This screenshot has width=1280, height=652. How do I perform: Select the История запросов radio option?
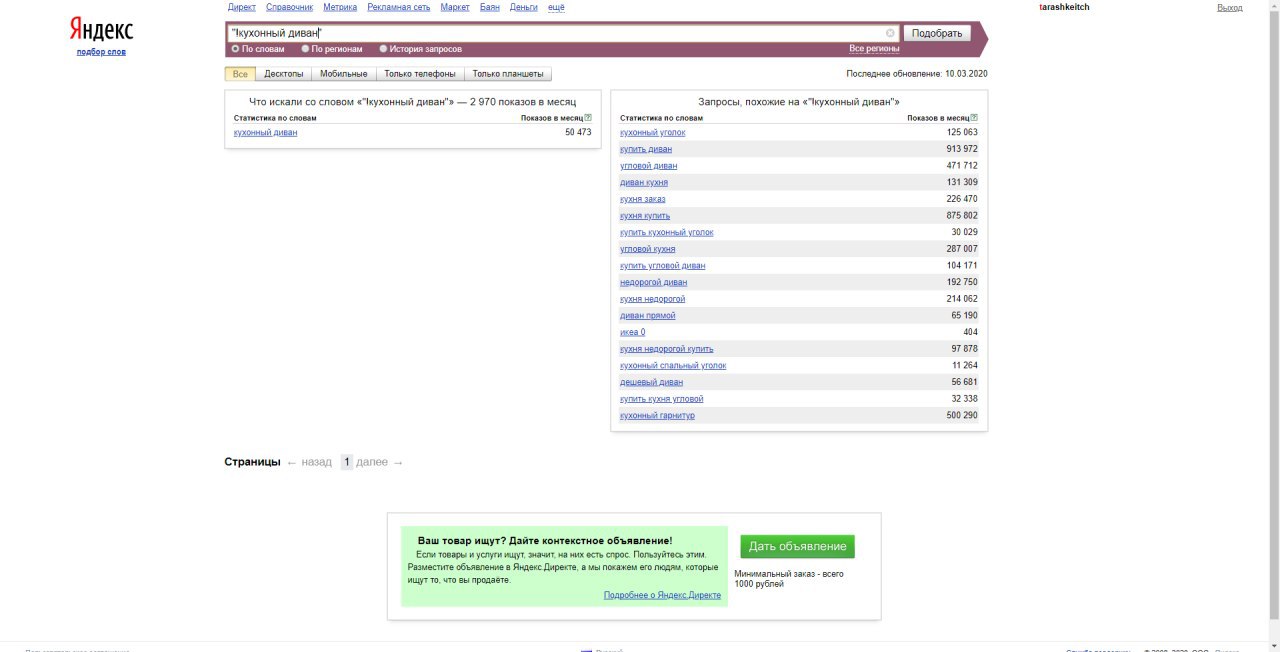383,48
